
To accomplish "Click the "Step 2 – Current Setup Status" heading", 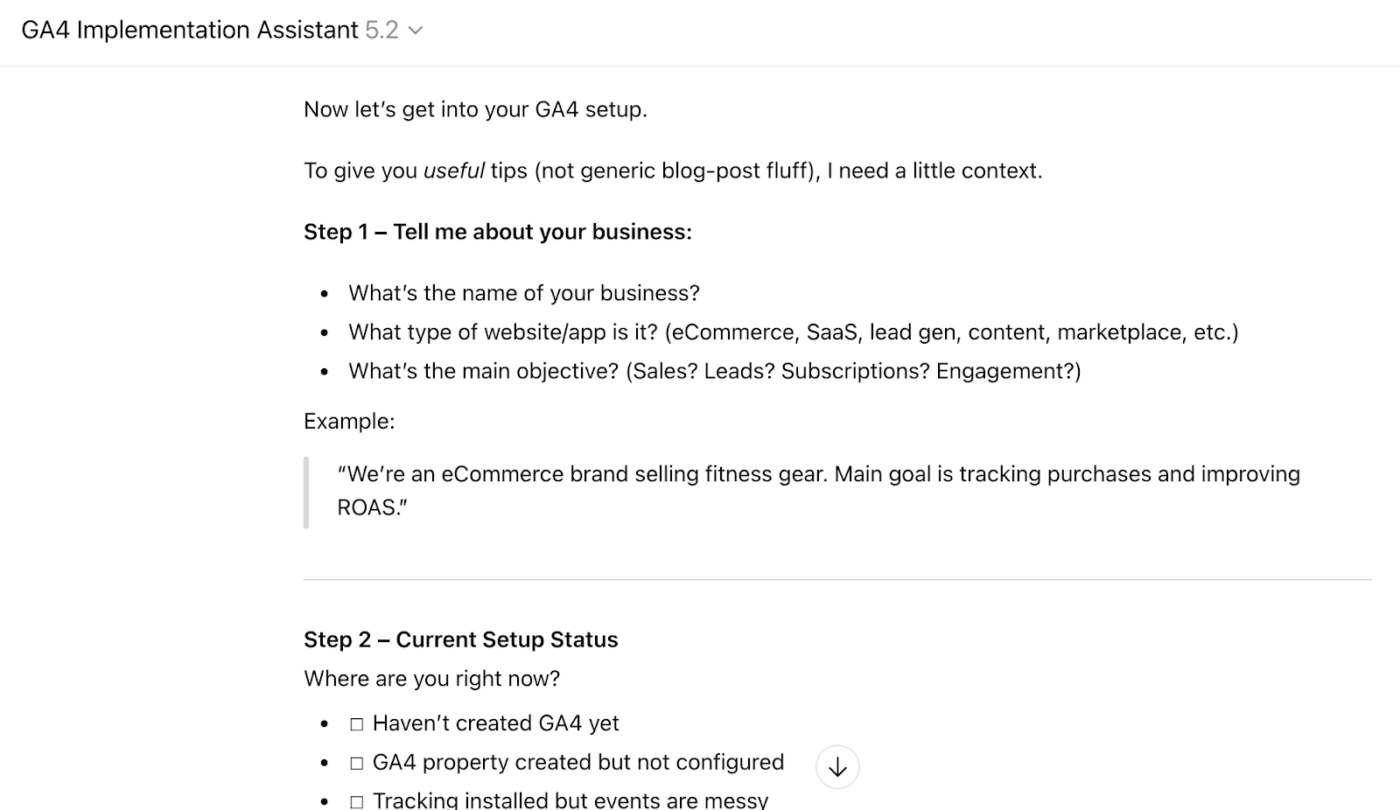I will coord(461,639).
